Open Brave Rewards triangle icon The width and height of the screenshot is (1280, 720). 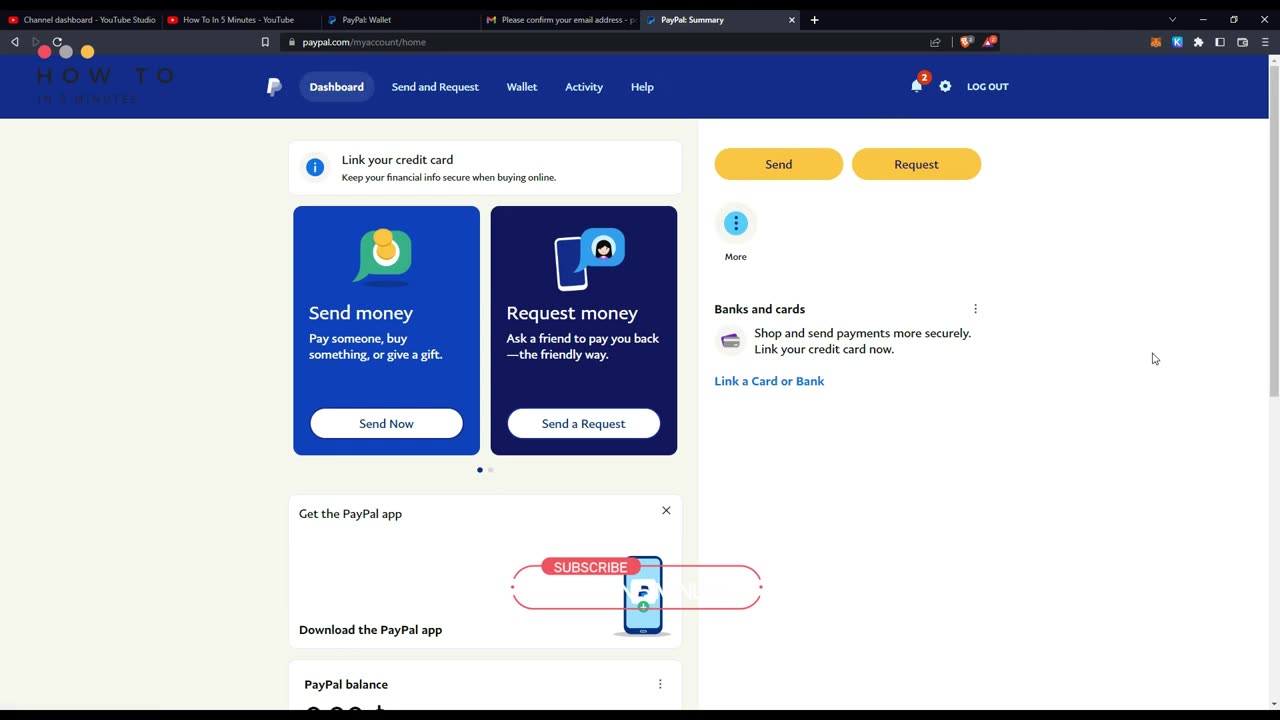(988, 42)
